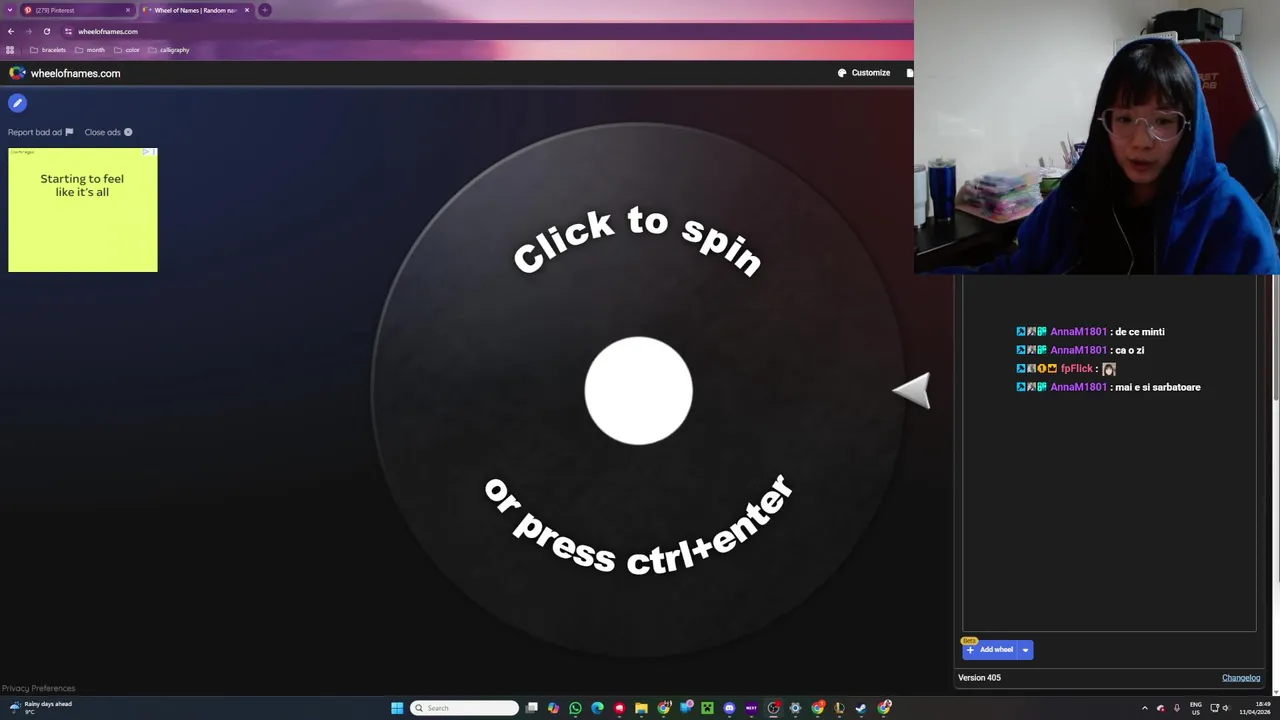
Task: Open the Windows Start menu
Action: [x=397, y=708]
